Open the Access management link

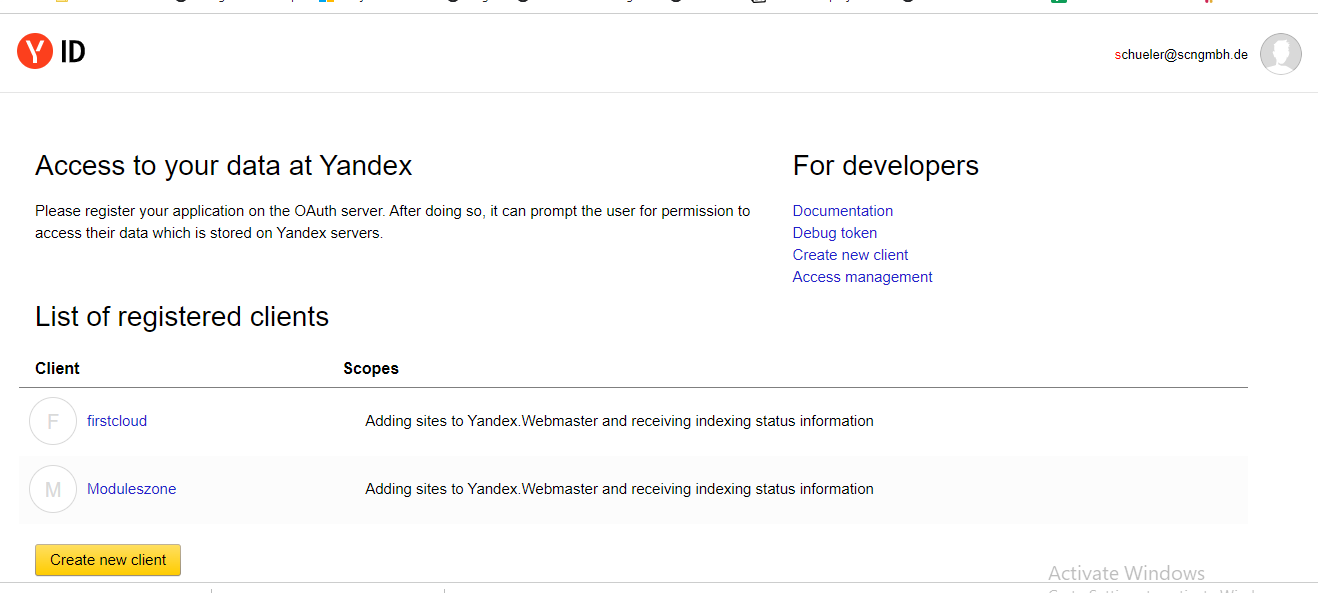coord(863,277)
